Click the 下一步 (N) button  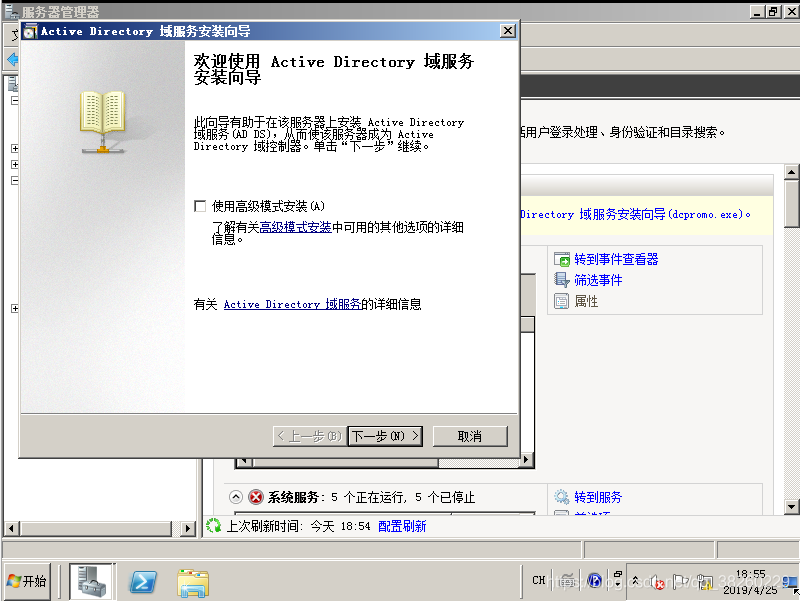(385, 436)
